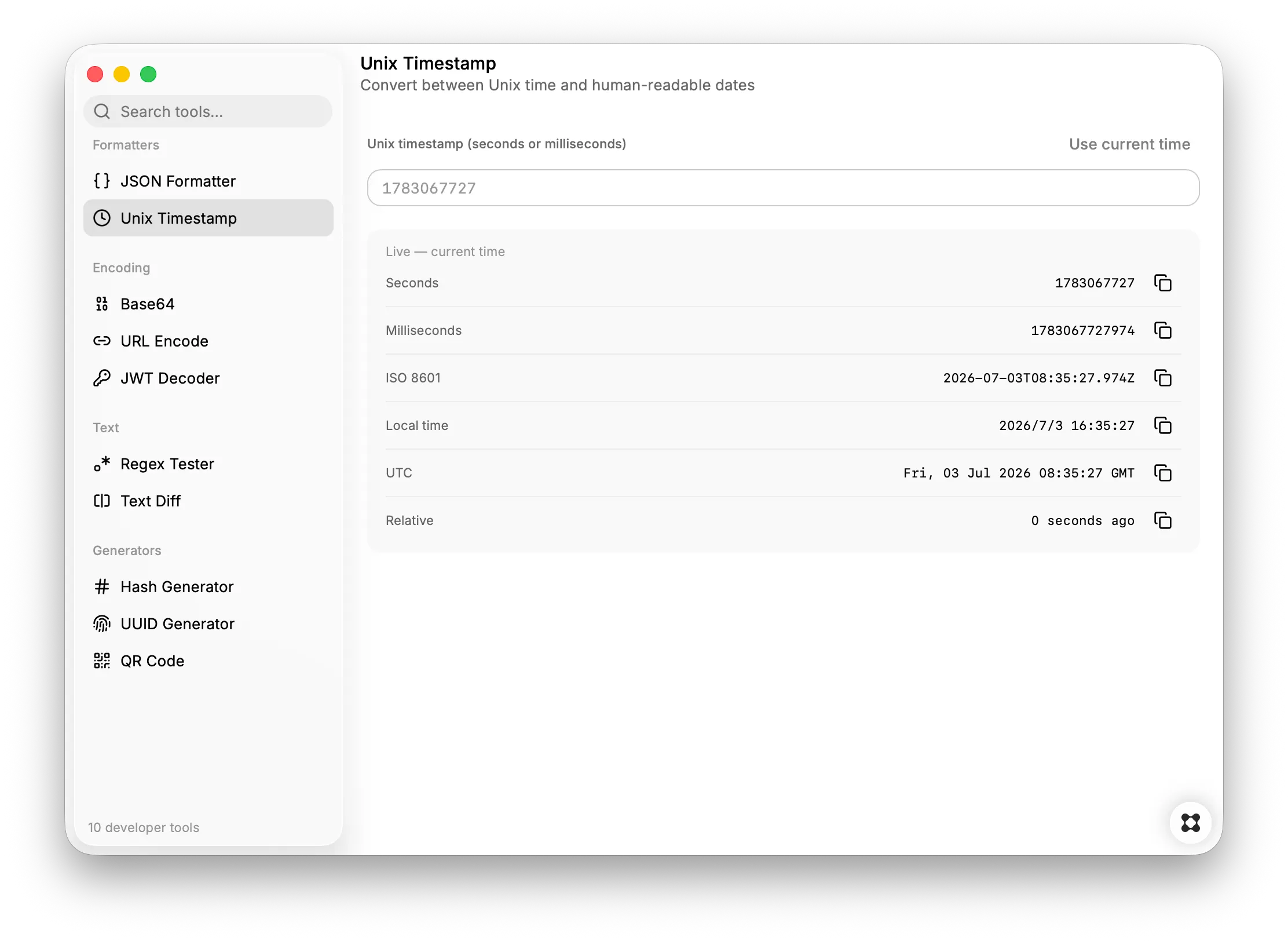Open the Text Diff tool
The height and width of the screenshot is (941, 1288).
[208, 501]
